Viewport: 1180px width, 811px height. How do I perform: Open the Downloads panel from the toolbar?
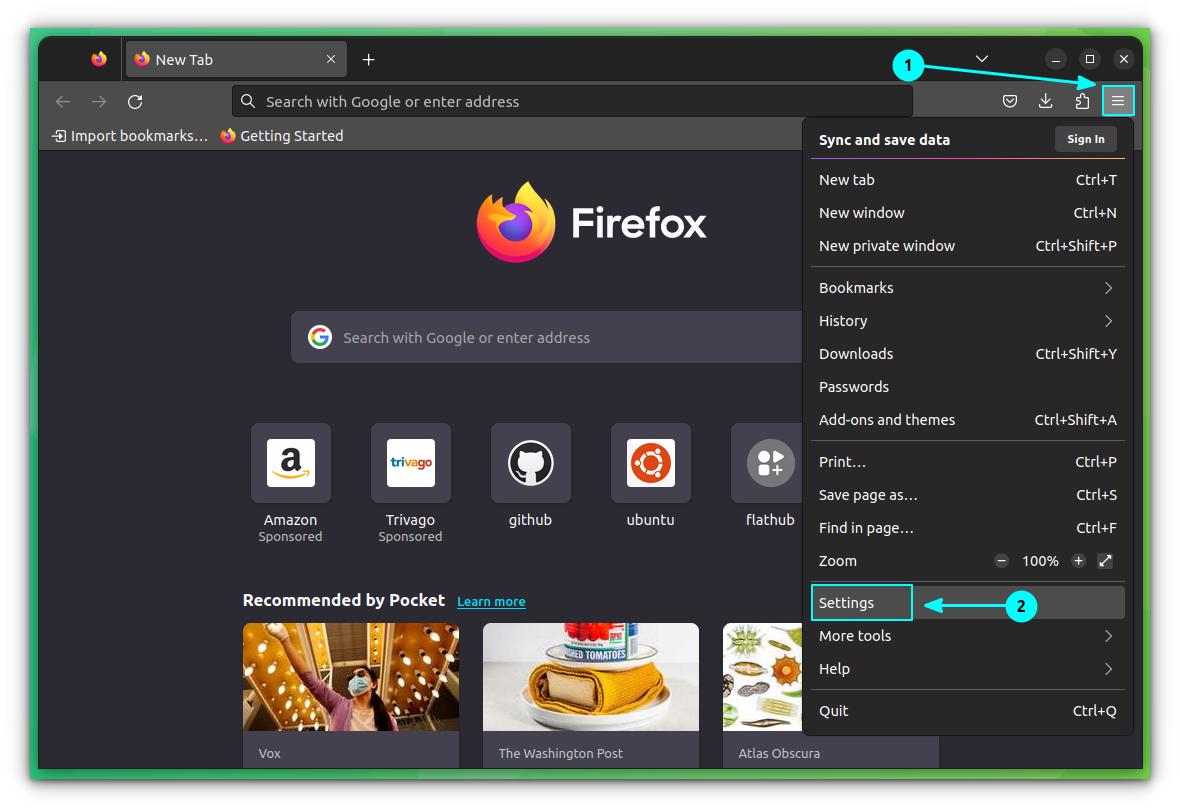(1046, 100)
